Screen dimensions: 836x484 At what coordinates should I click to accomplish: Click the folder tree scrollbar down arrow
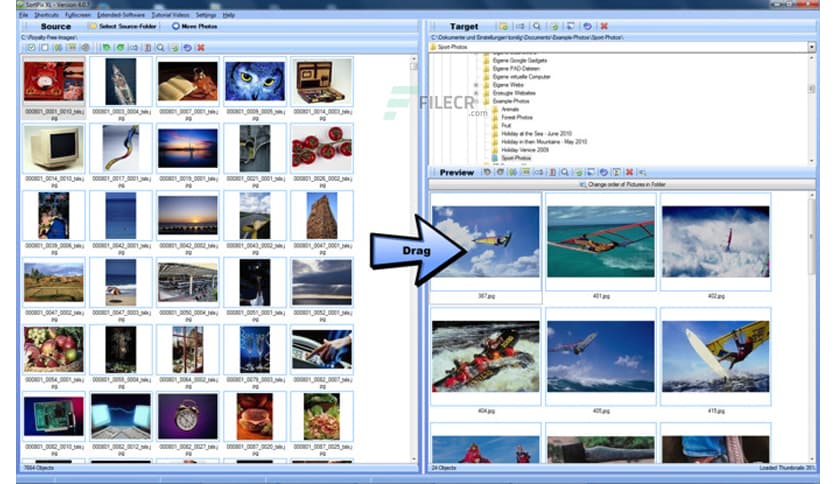811,161
